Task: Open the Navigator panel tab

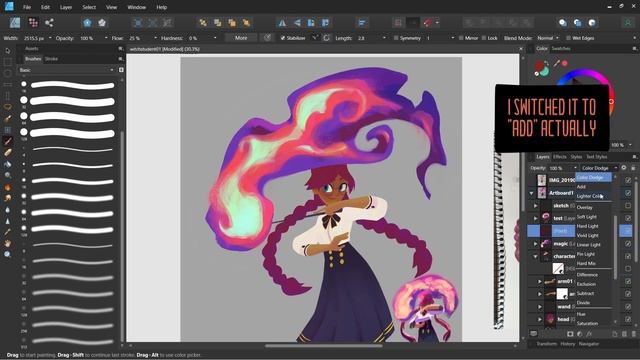Action: coord(589,344)
